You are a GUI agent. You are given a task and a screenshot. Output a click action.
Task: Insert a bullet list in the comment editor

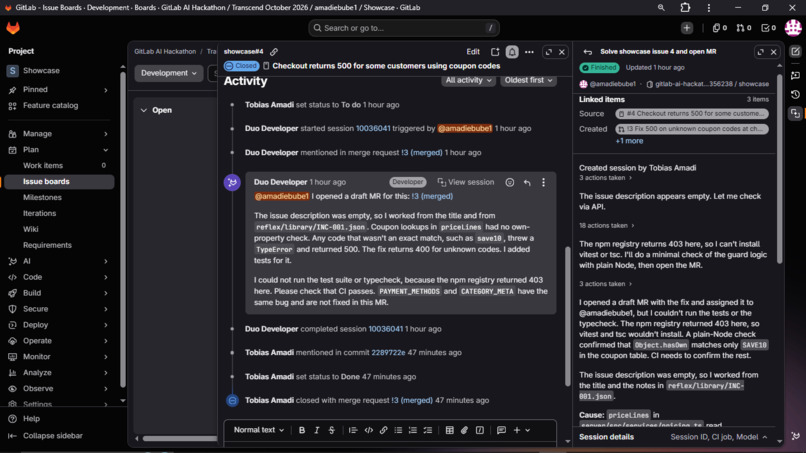click(398, 430)
